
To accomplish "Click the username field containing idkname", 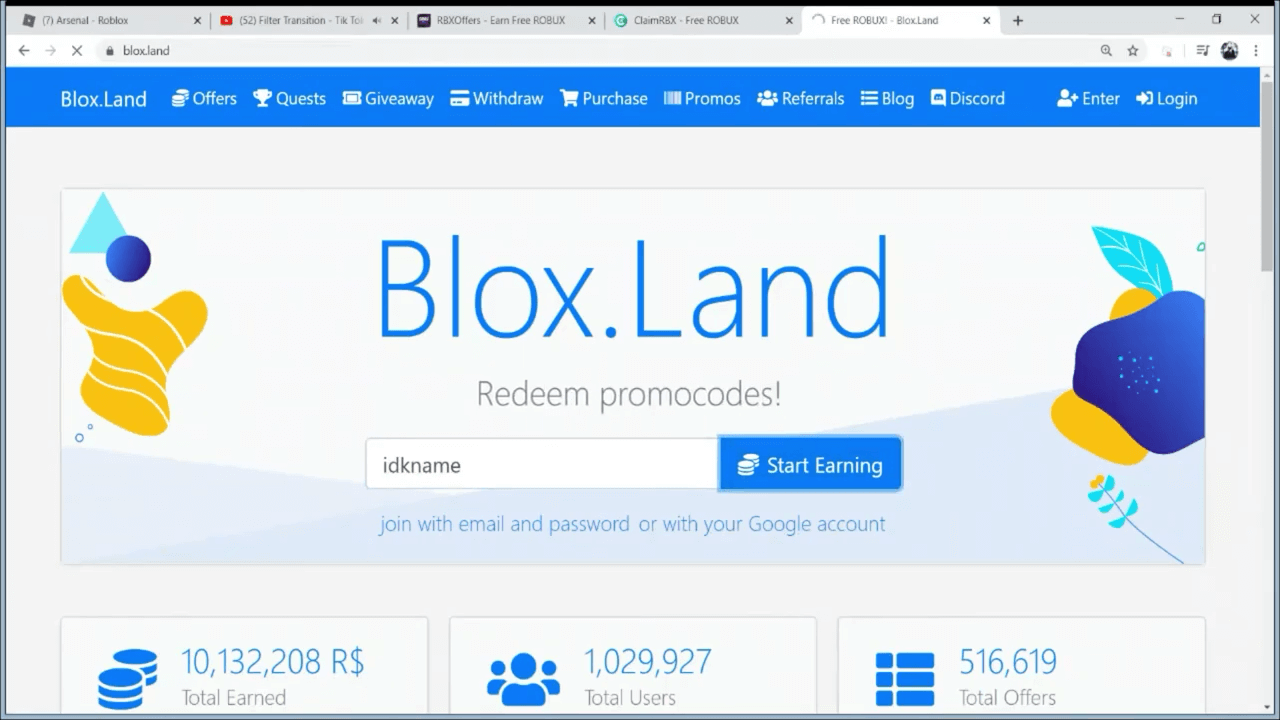I will 542,464.
